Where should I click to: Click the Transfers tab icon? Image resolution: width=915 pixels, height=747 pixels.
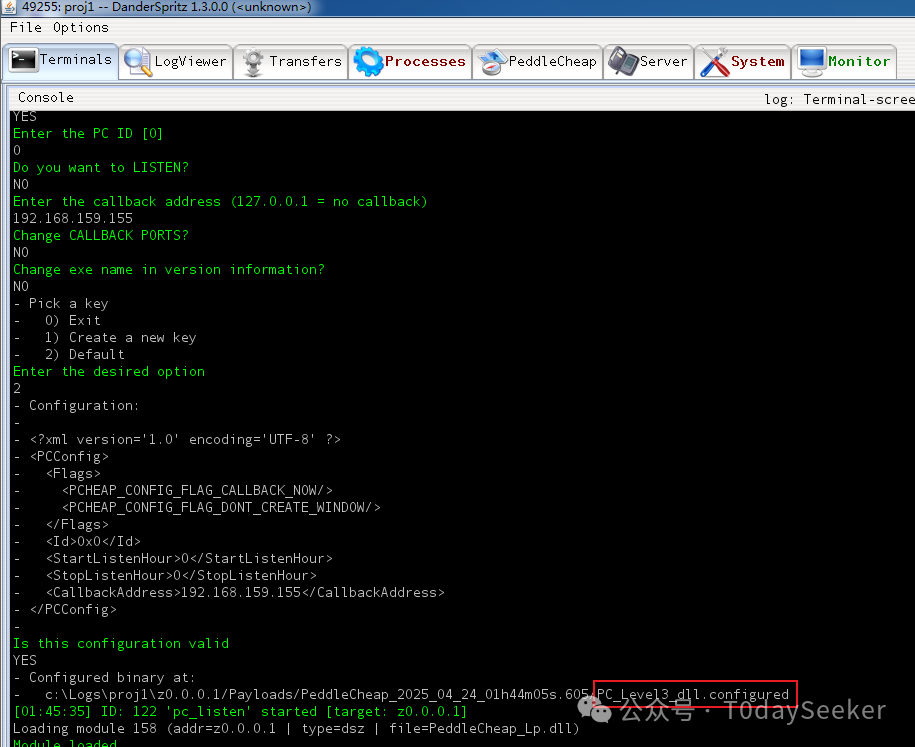click(253, 62)
